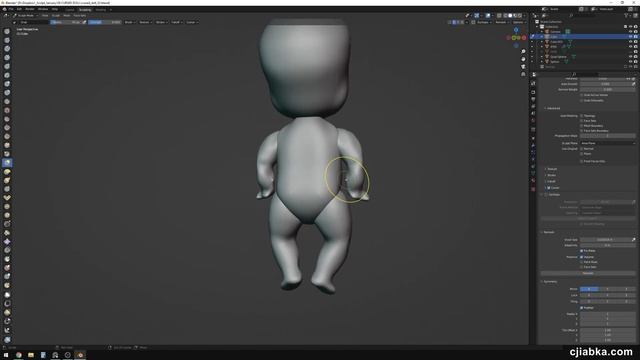Enable Grab Silhouette checkbox
Viewport: 640px width, 360px height.
(582, 100)
